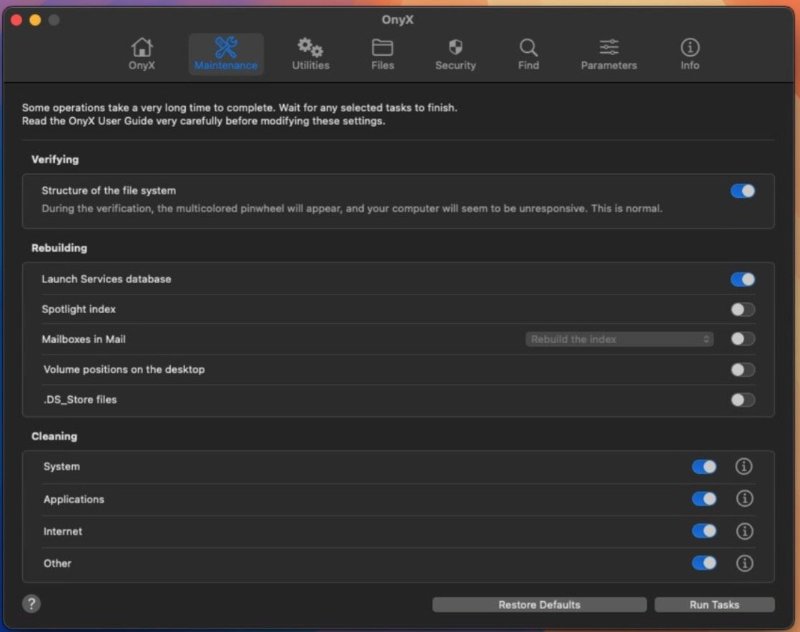Viewport: 800px width, 632px height.
Task: Open the Rebuild the index dropdown
Action: coord(619,339)
